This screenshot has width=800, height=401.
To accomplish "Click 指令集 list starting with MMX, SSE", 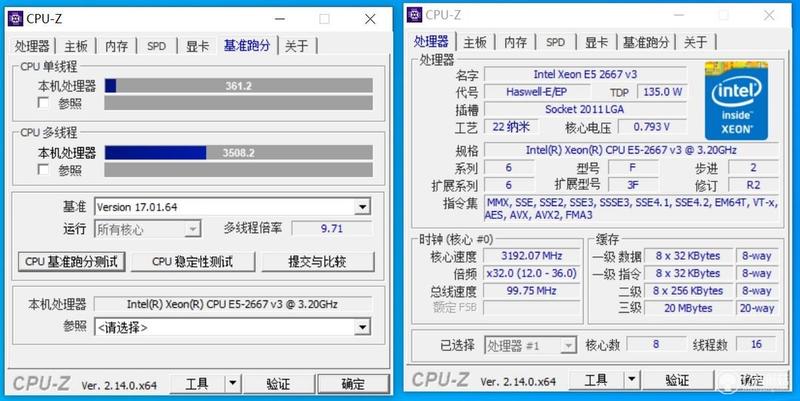I will pyautogui.click(x=632, y=209).
